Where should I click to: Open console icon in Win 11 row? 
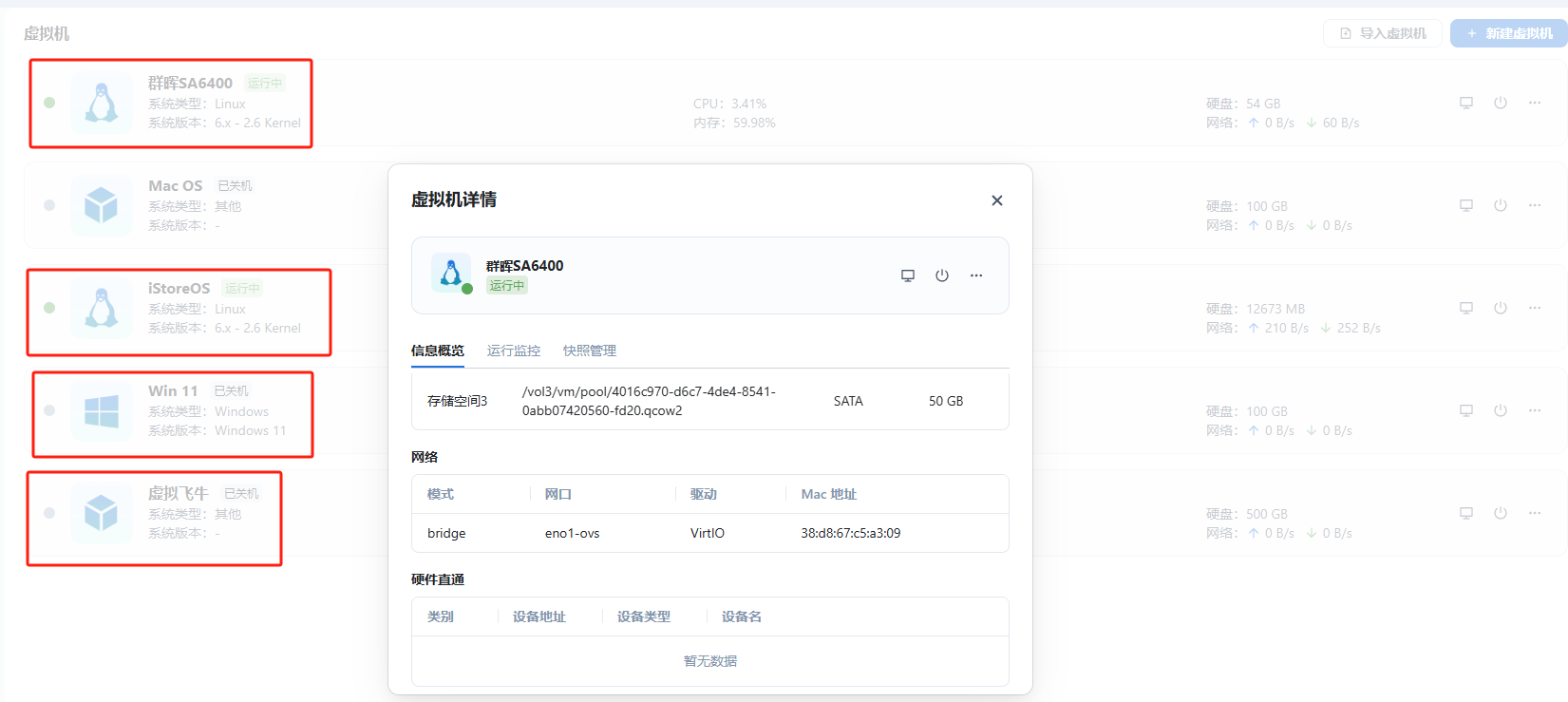click(x=1466, y=410)
